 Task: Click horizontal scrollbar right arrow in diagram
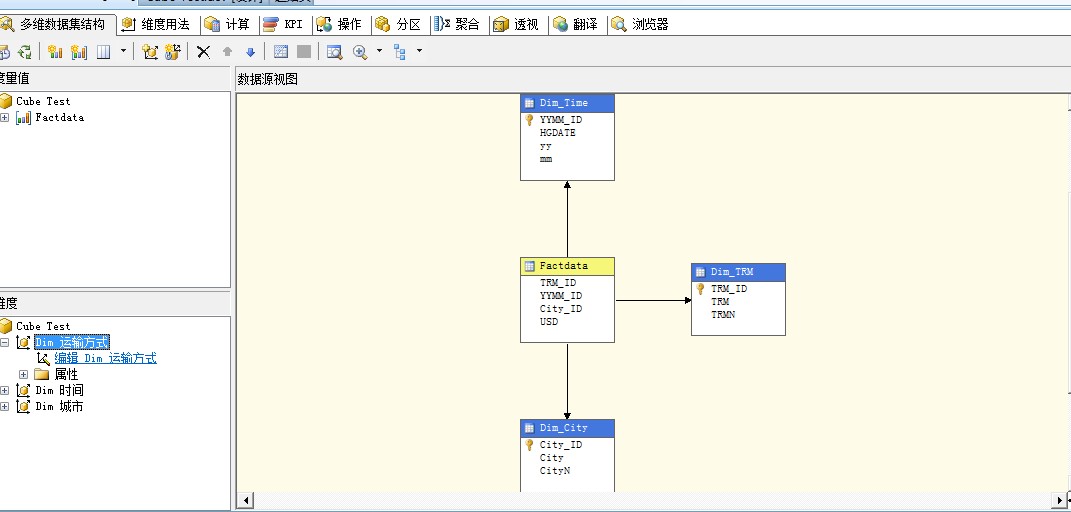1061,500
